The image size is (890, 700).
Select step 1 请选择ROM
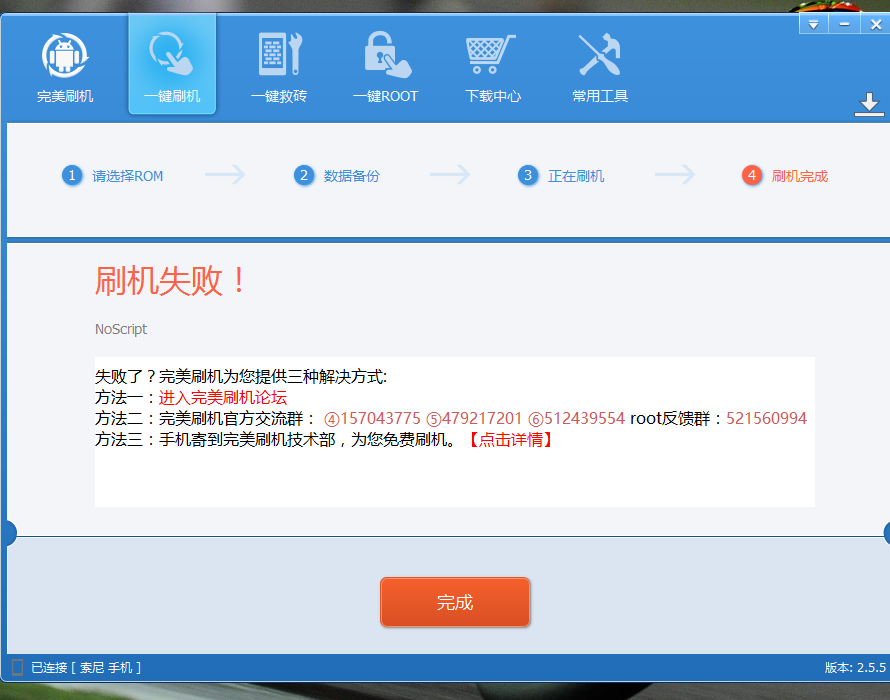tap(112, 175)
